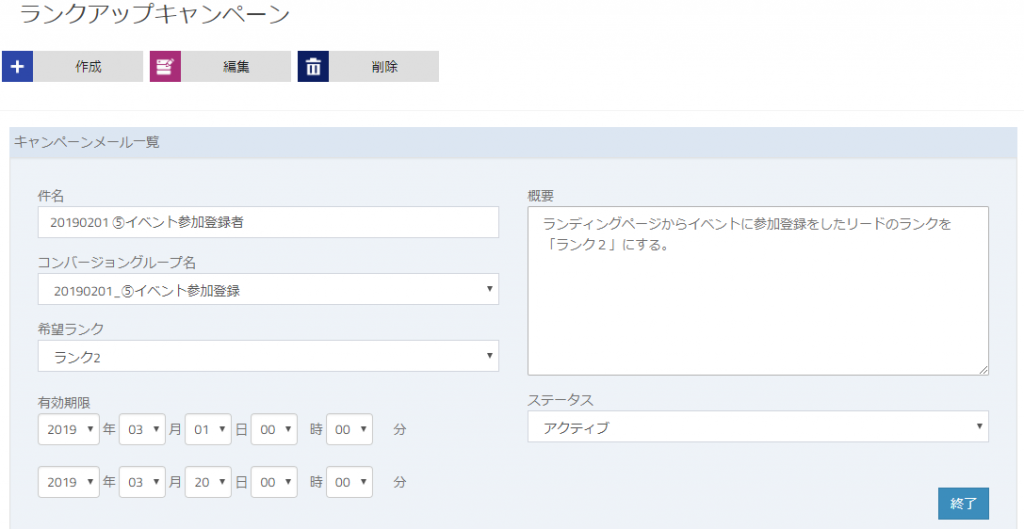Viewport: 1024px width, 529px height.
Task: Click the ランクアップキャンペーン page title
Action: tap(155, 14)
